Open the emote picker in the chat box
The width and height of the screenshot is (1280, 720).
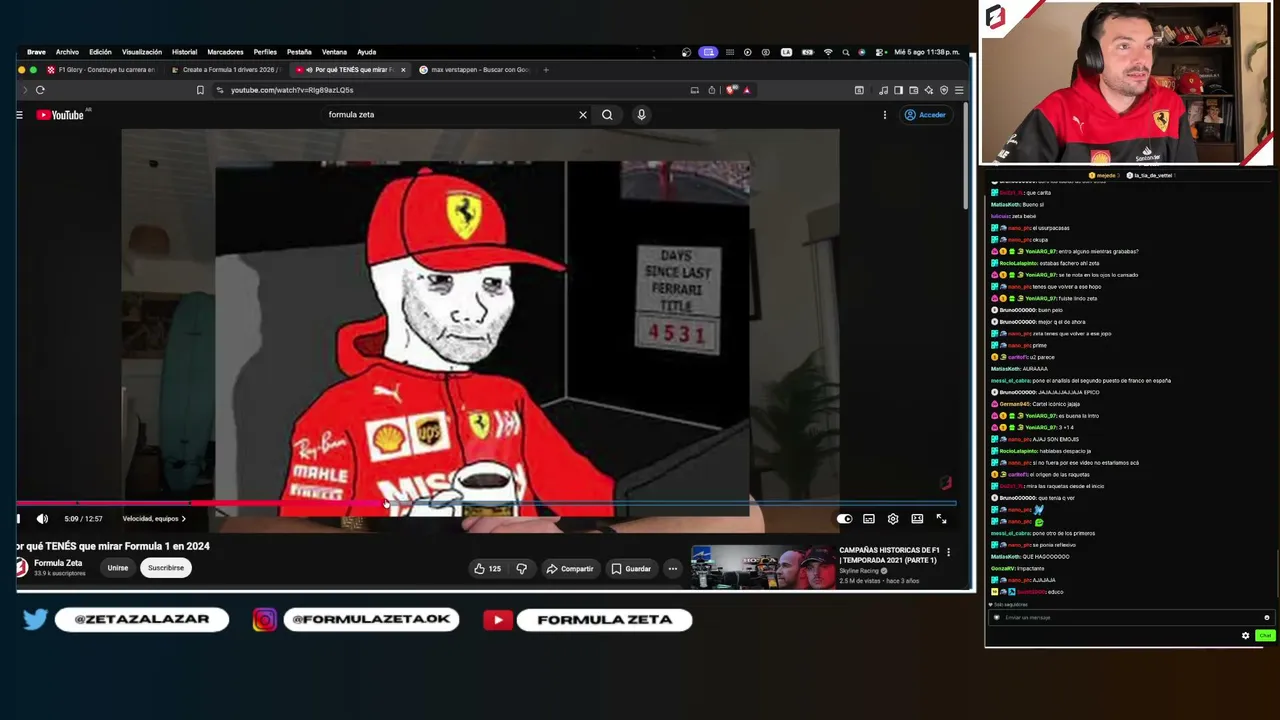[1266, 618]
